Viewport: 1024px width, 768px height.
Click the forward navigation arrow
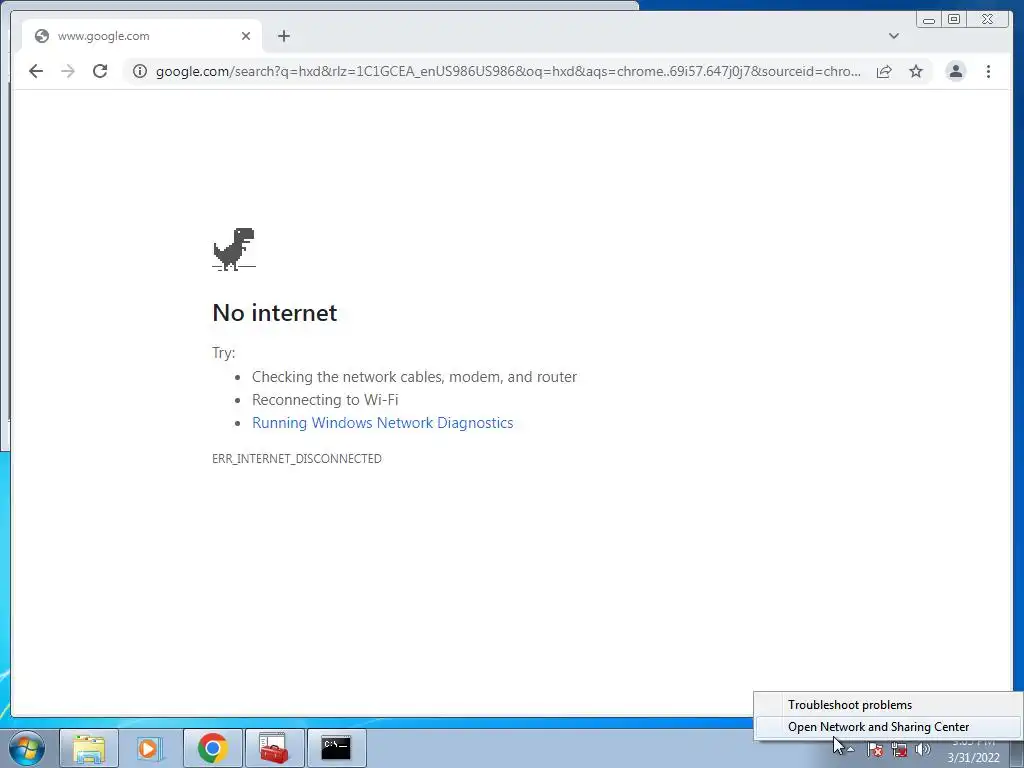(x=68, y=71)
